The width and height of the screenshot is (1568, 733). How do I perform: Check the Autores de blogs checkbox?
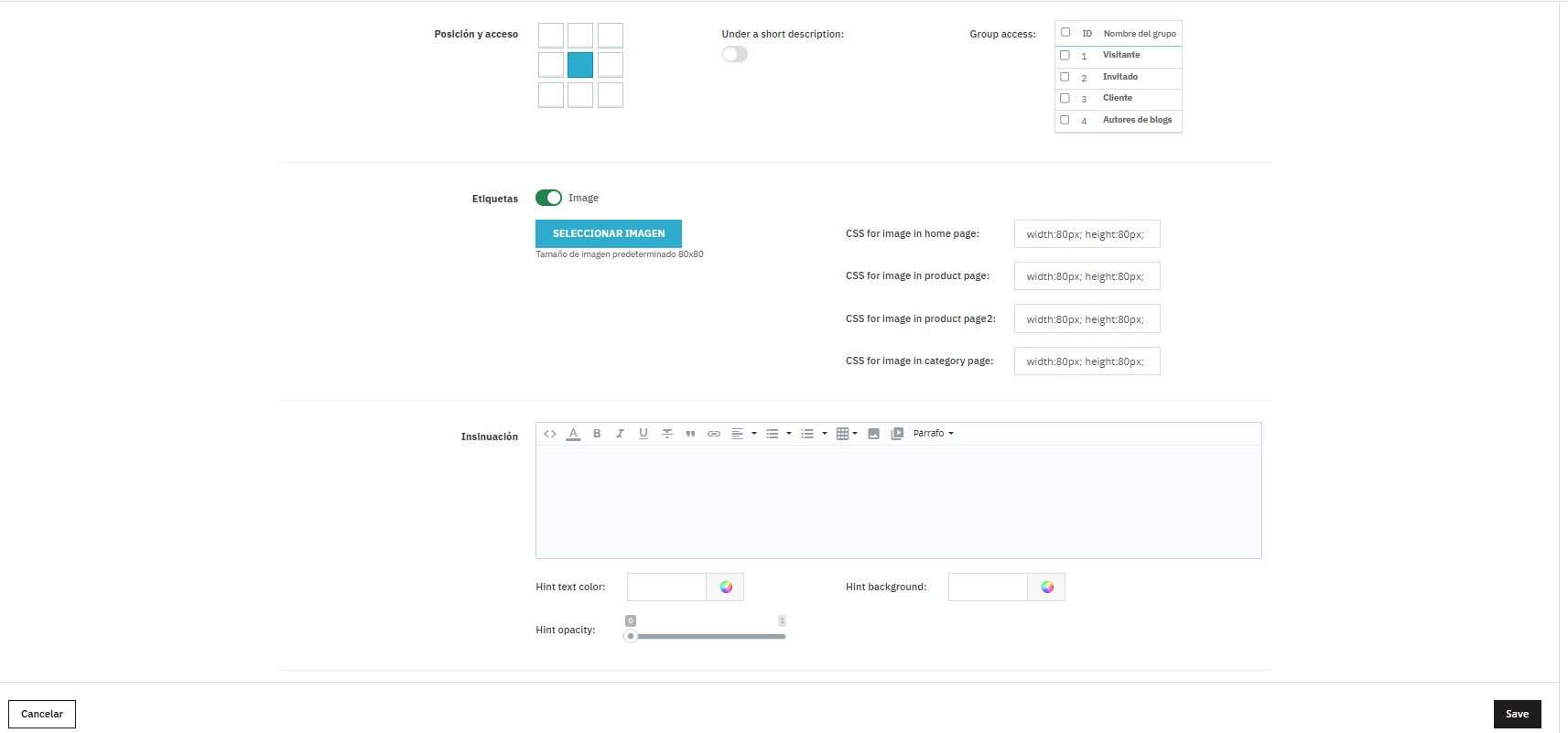coord(1065,120)
